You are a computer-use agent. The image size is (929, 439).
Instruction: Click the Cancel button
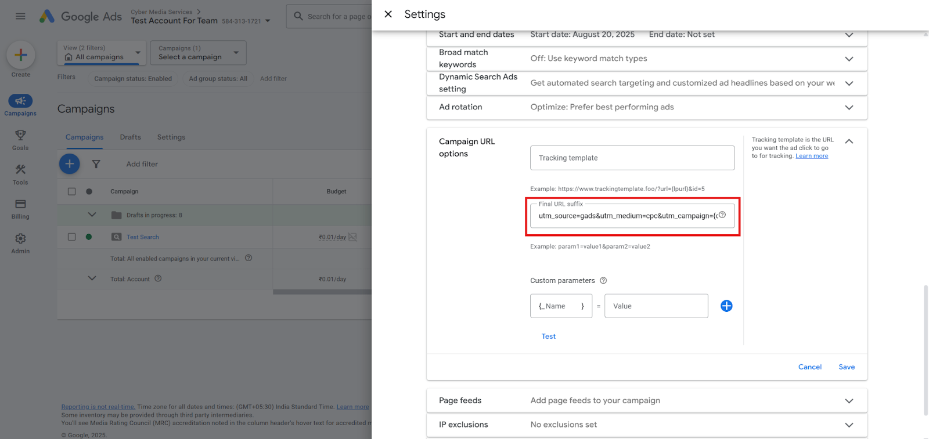809,367
